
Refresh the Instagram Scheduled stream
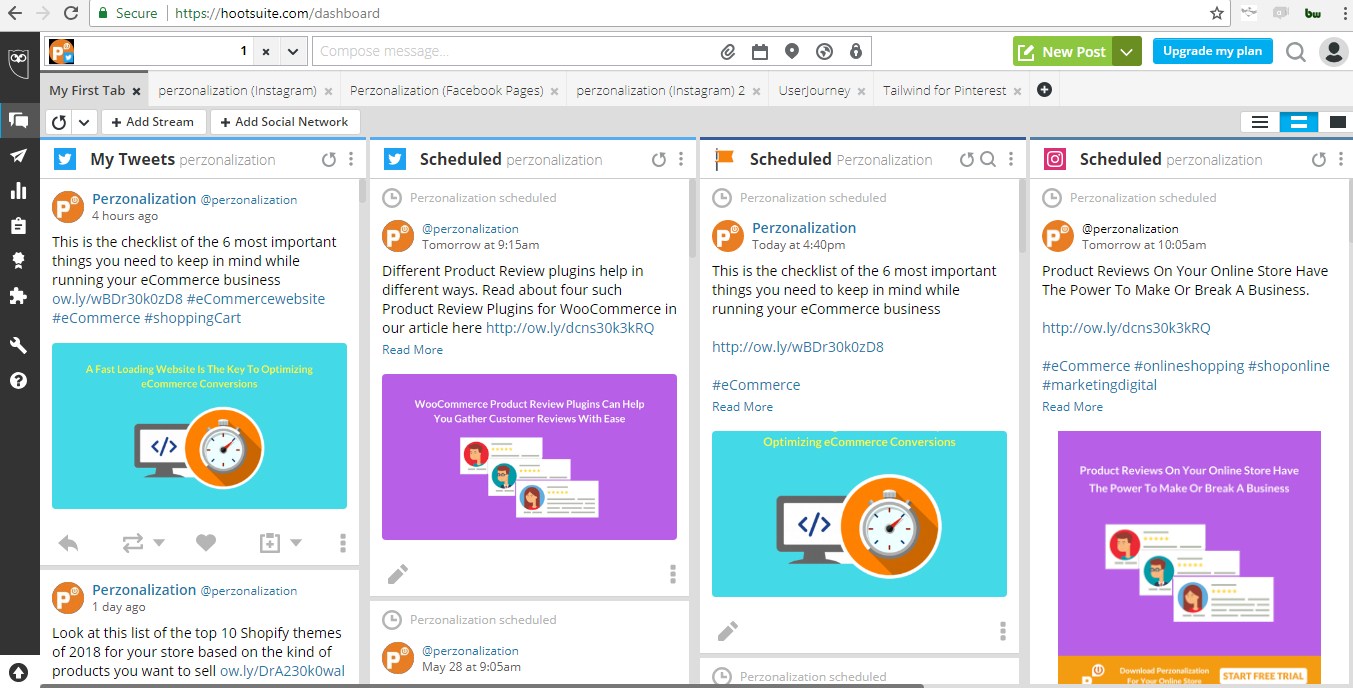click(x=1319, y=159)
